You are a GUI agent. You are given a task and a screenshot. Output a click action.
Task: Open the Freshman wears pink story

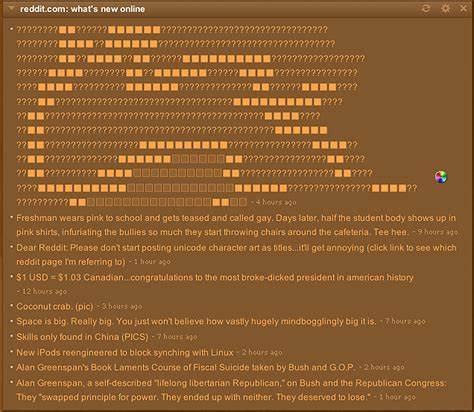click(236, 225)
